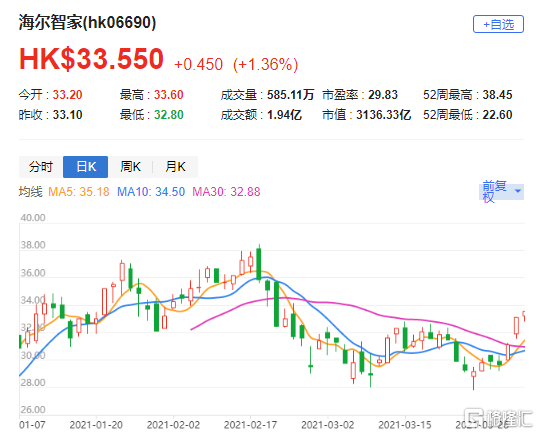This screenshot has height=435, width=539.
Task: Add stock to watchlist with +自选 button
Action: click(x=498, y=24)
